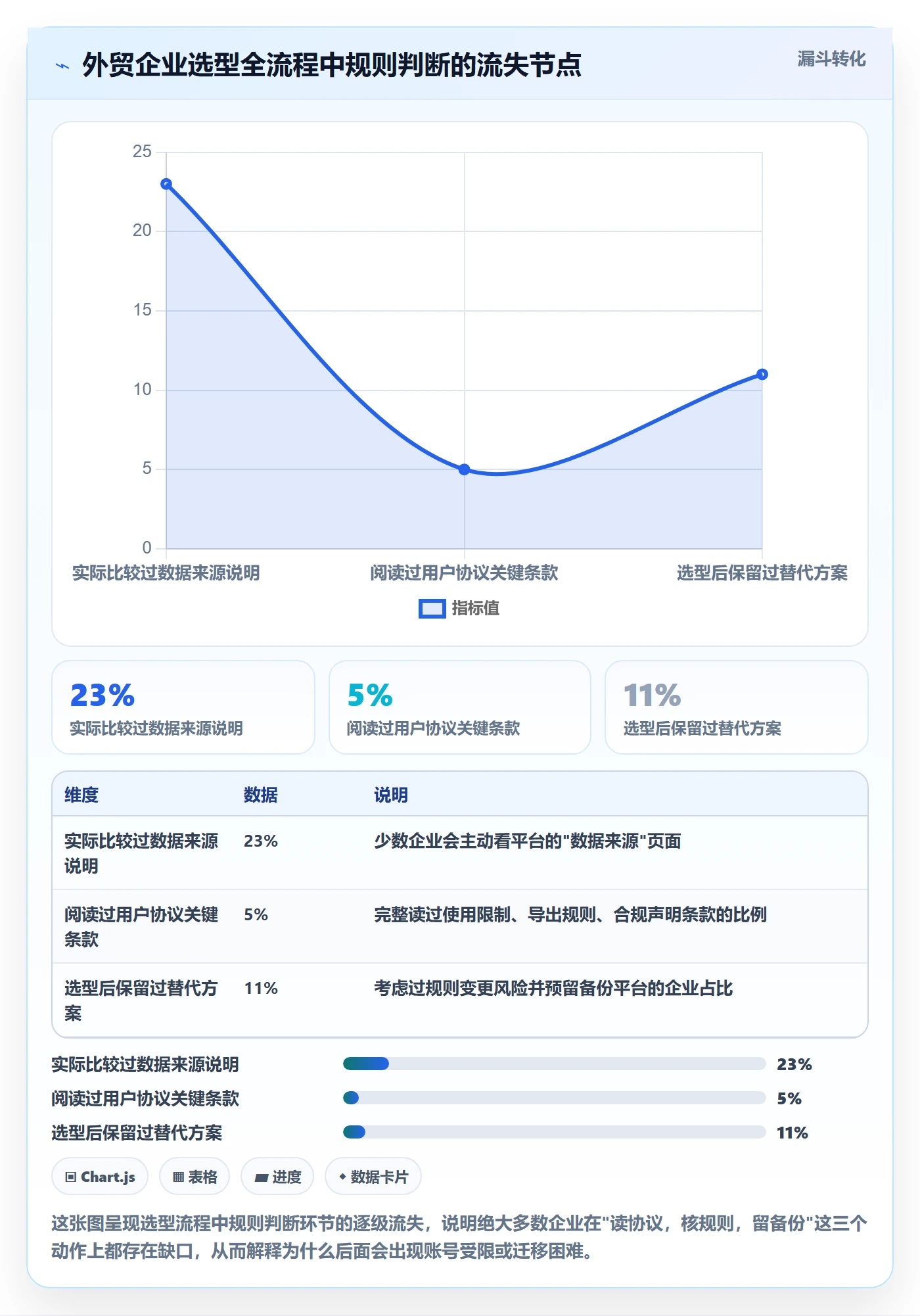Click the 维度 column header
This screenshot has width=920, height=1316.
click(81, 795)
